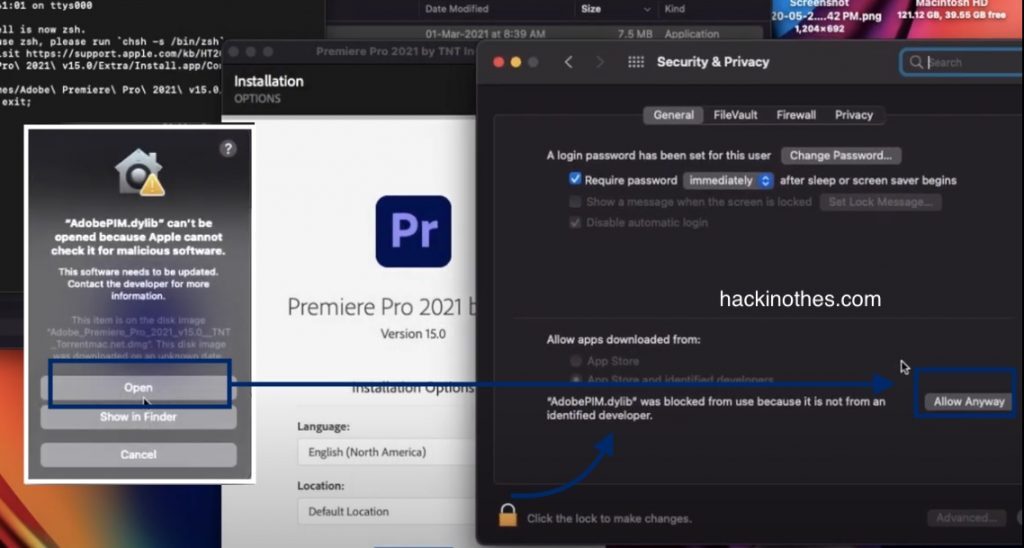Click the Size column header in Finder

click(590, 9)
